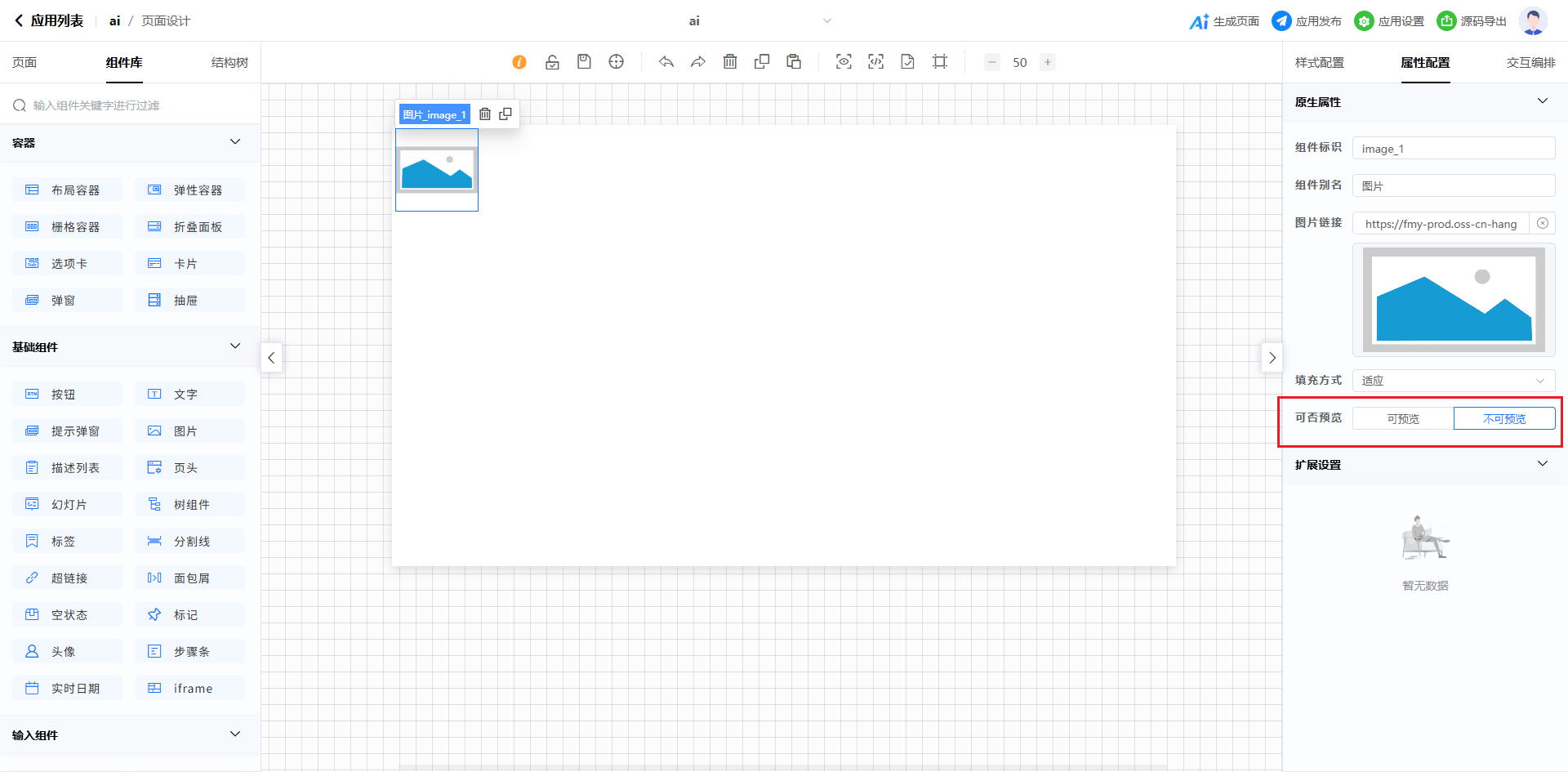Click the unlock padlock icon in toolbar
Viewport: 1568px width, 772px height.
click(552, 62)
